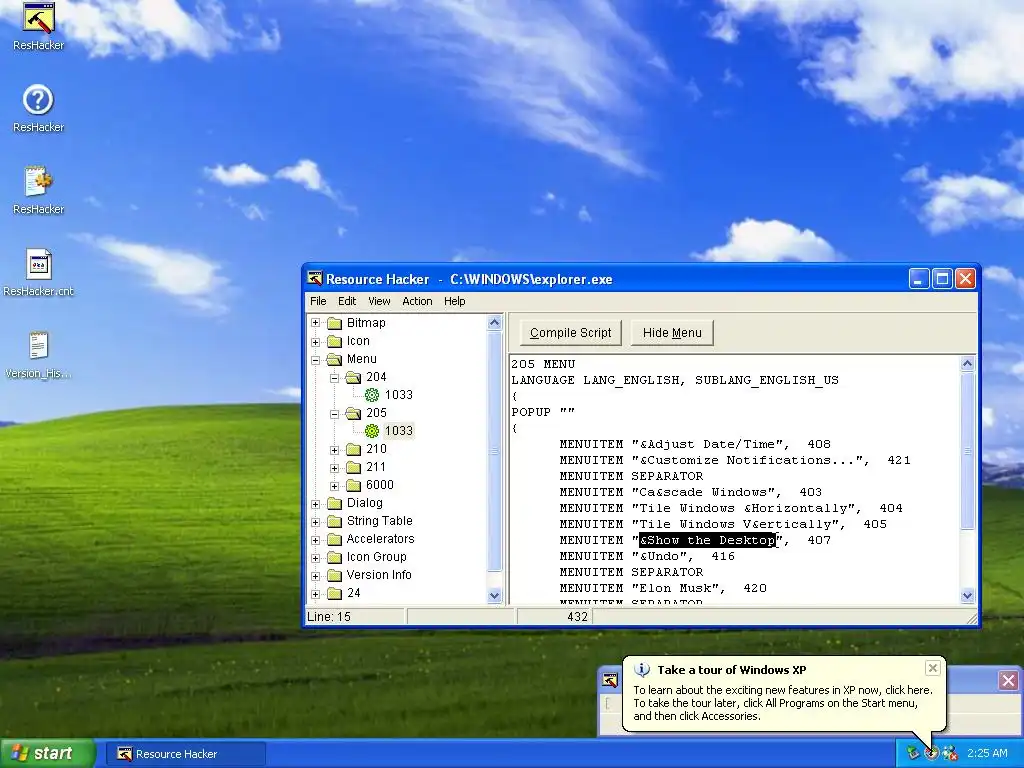Open the Start menu
The height and width of the screenshot is (768, 1024).
pyautogui.click(x=48, y=753)
